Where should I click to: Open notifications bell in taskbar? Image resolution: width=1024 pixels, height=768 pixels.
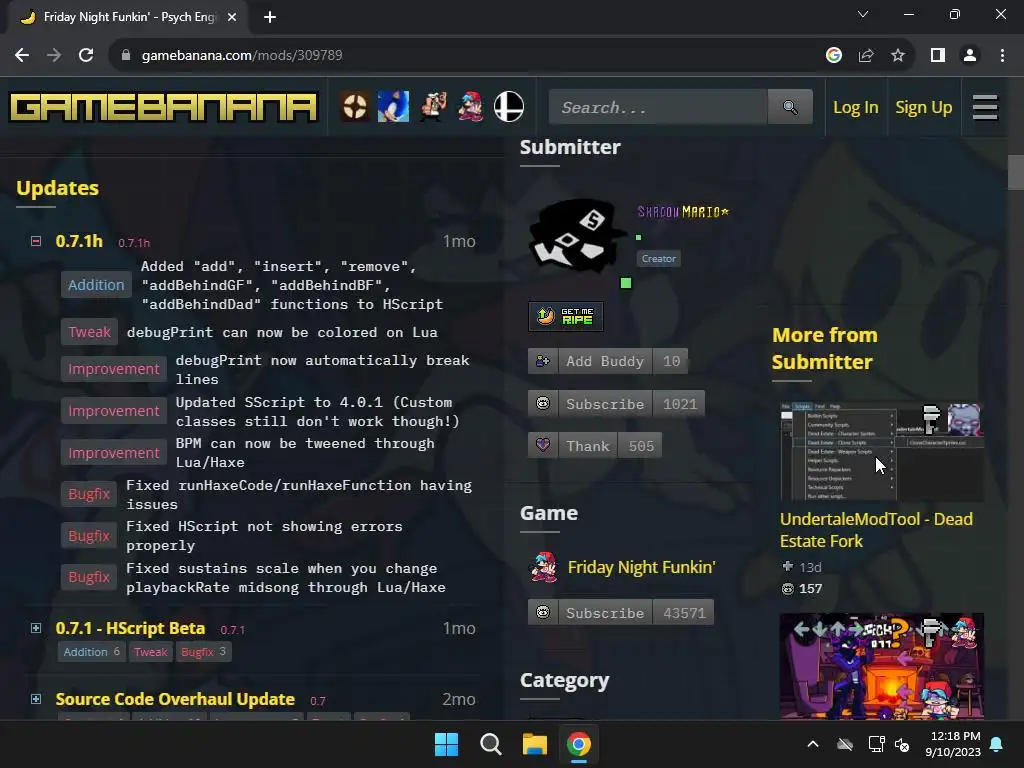[x=997, y=744]
